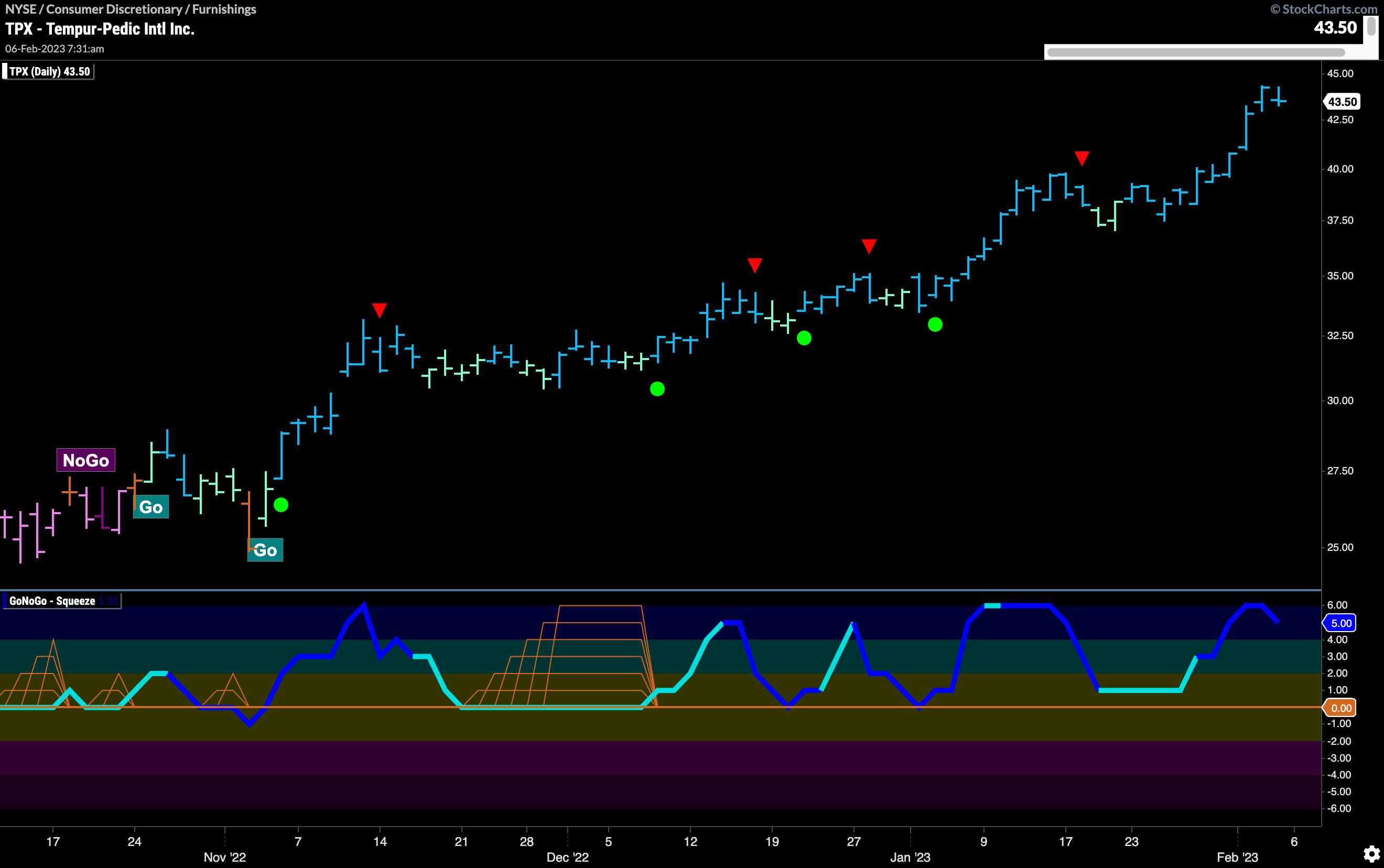Click the 25.00 price axis label
Viewport: 1384px width, 868px height.
tap(1340, 547)
